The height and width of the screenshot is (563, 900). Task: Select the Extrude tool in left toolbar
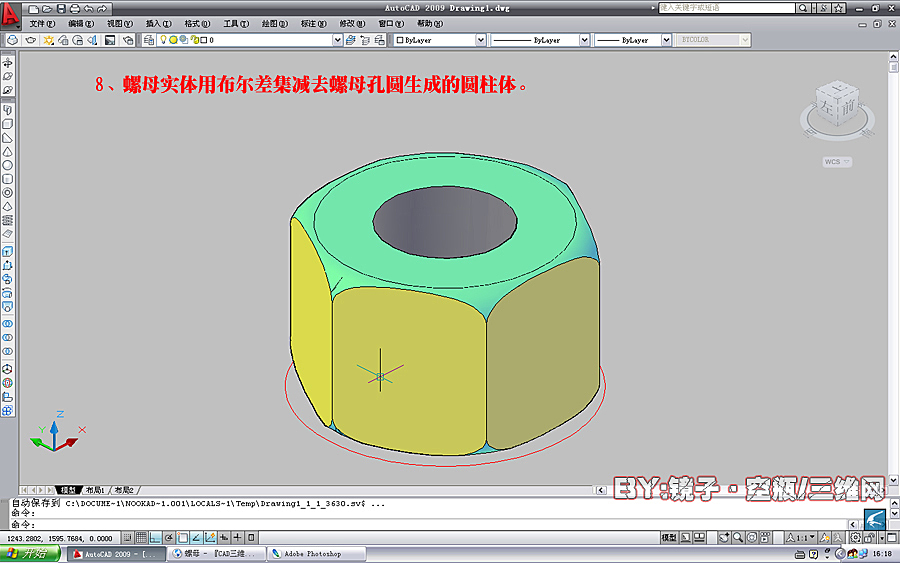click(x=7, y=251)
